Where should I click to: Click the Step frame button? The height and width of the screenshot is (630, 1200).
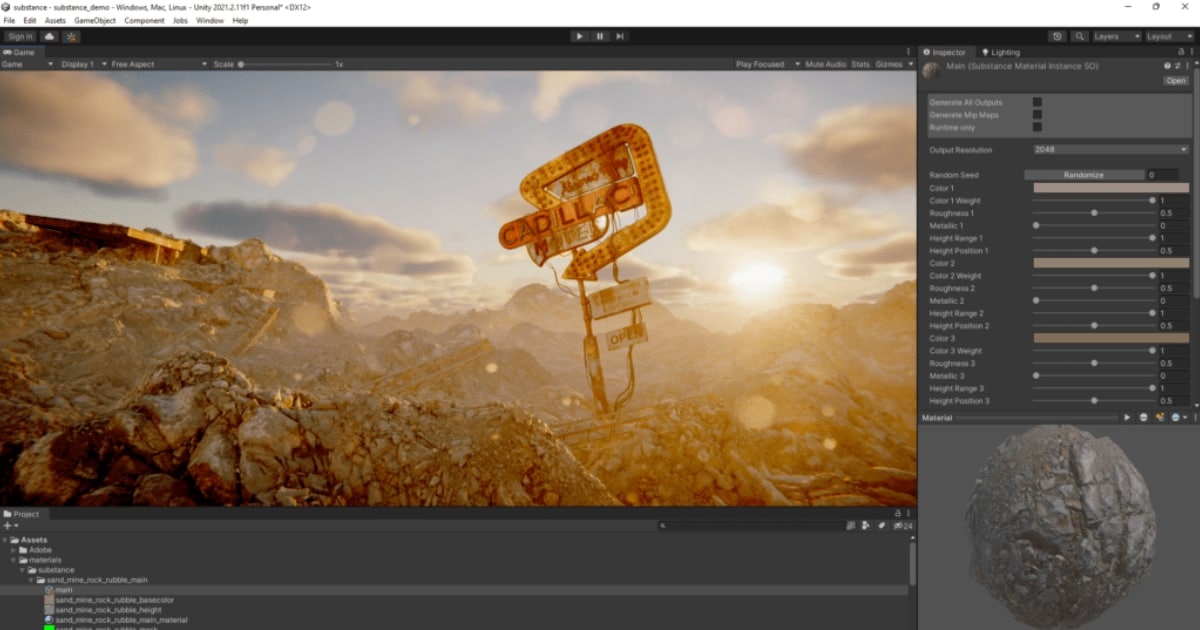coord(620,36)
